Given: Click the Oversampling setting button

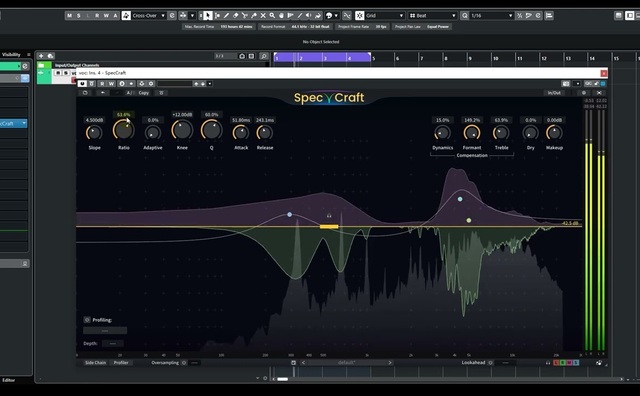Looking at the screenshot, I should point(184,363).
